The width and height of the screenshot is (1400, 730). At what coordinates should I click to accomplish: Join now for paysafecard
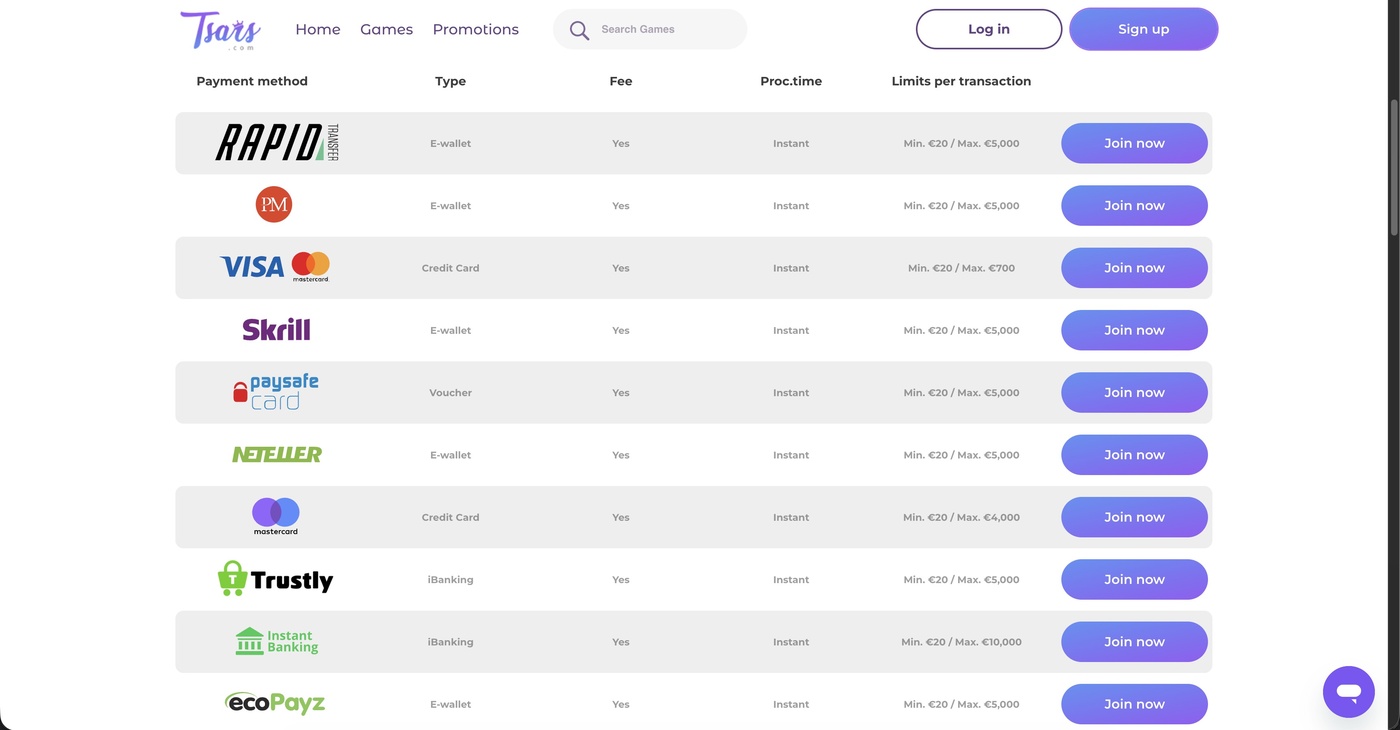(1134, 392)
